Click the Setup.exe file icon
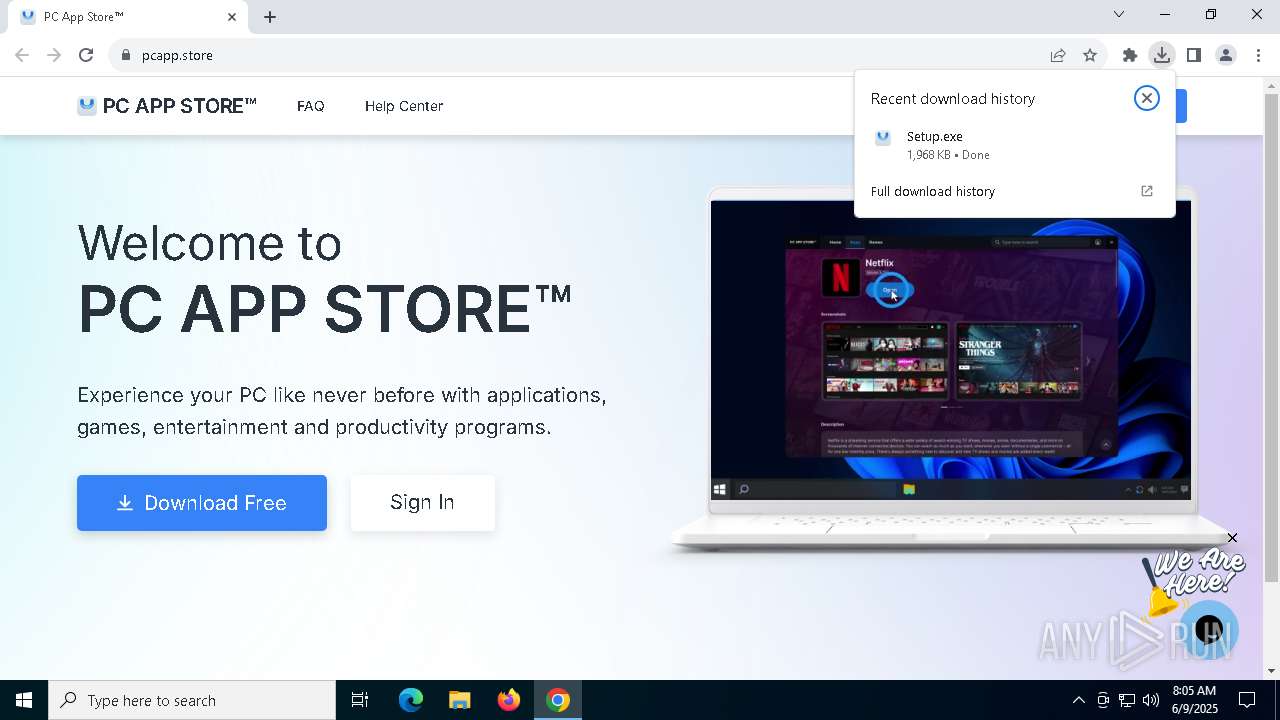Screen dimensions: 1280x720 (883, 138)
